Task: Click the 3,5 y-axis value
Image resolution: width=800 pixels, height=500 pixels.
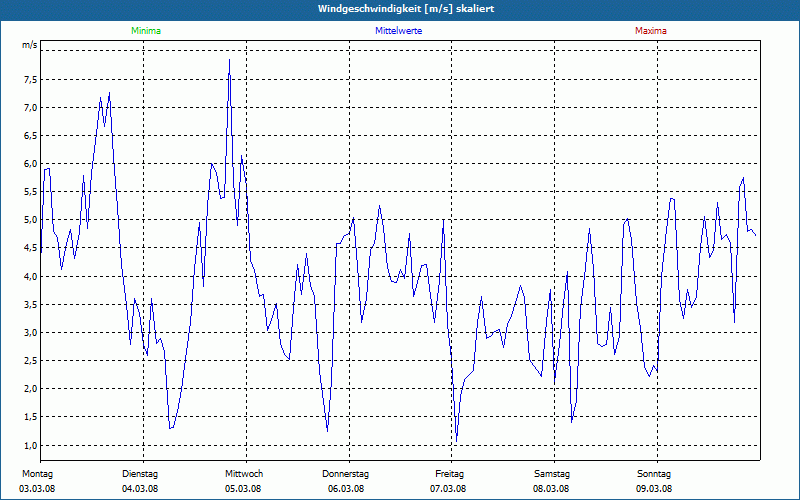Action: point(30,305)
